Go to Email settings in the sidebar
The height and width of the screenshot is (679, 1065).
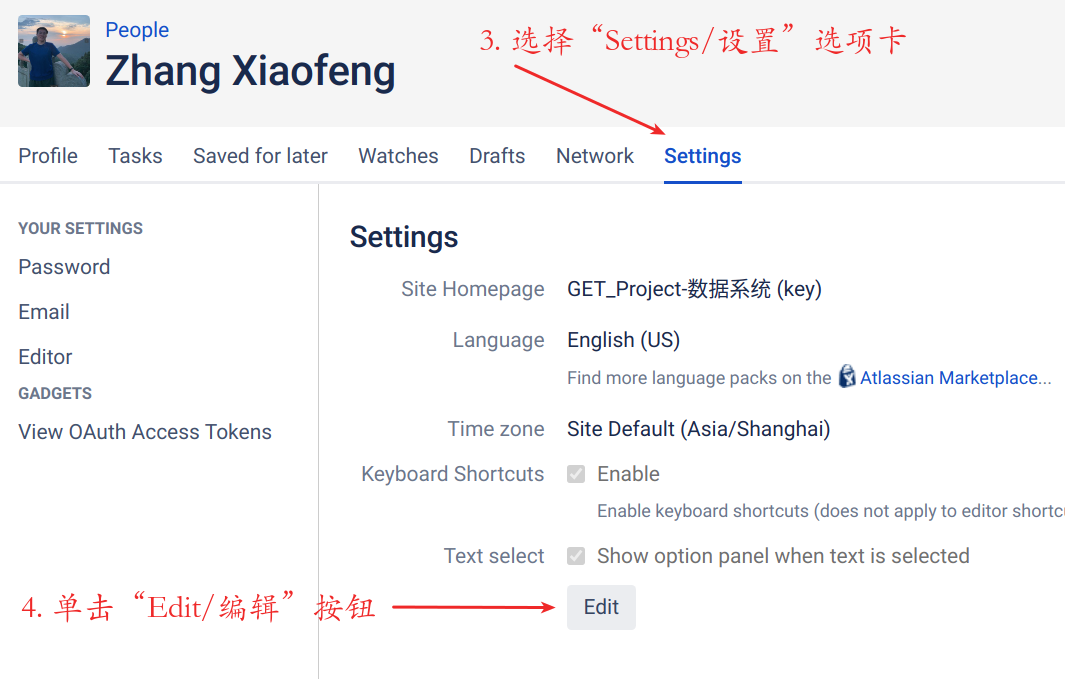click(44, 312)
